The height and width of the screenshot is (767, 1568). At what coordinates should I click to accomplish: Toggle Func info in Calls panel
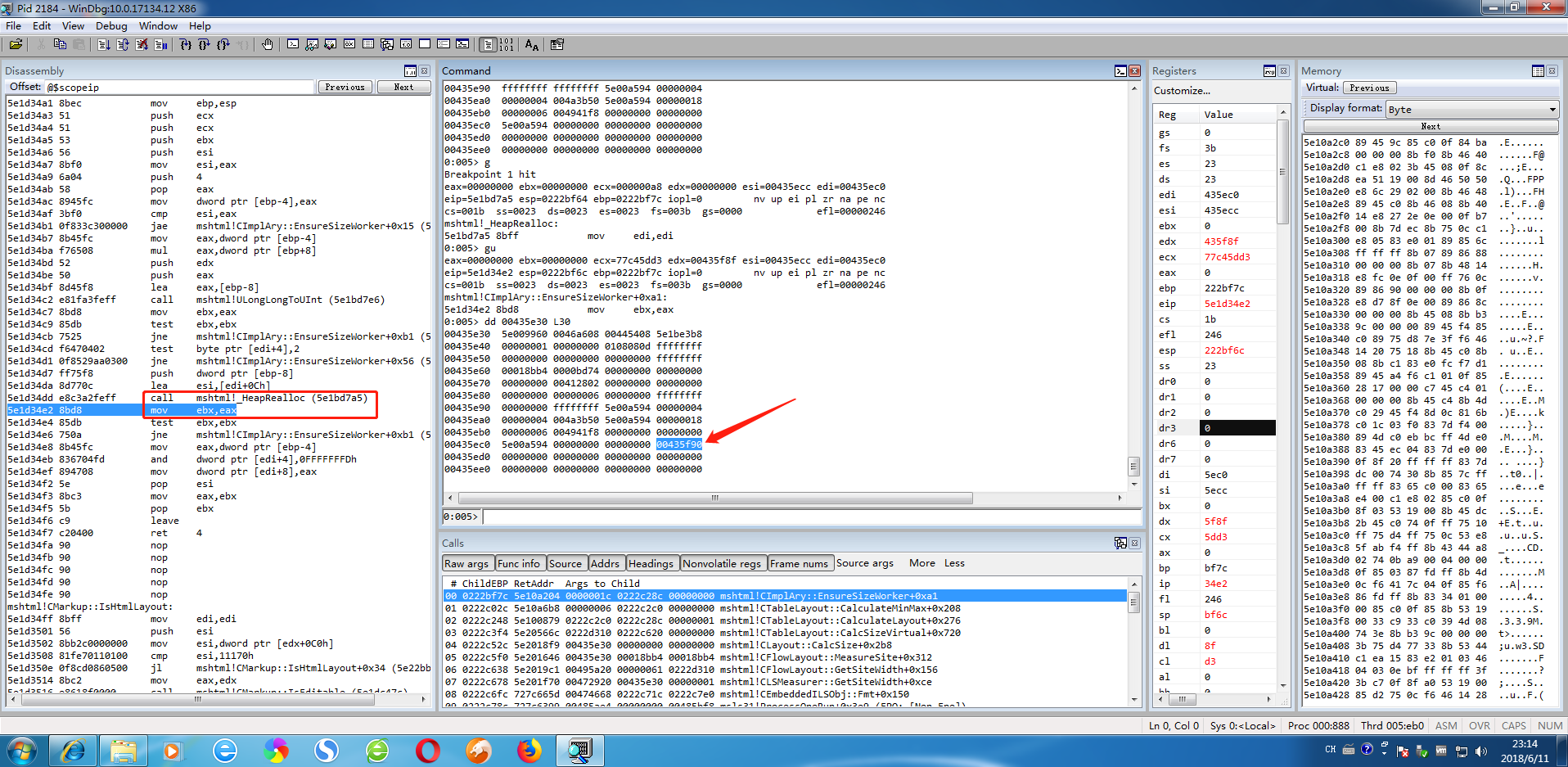[519, 563]
